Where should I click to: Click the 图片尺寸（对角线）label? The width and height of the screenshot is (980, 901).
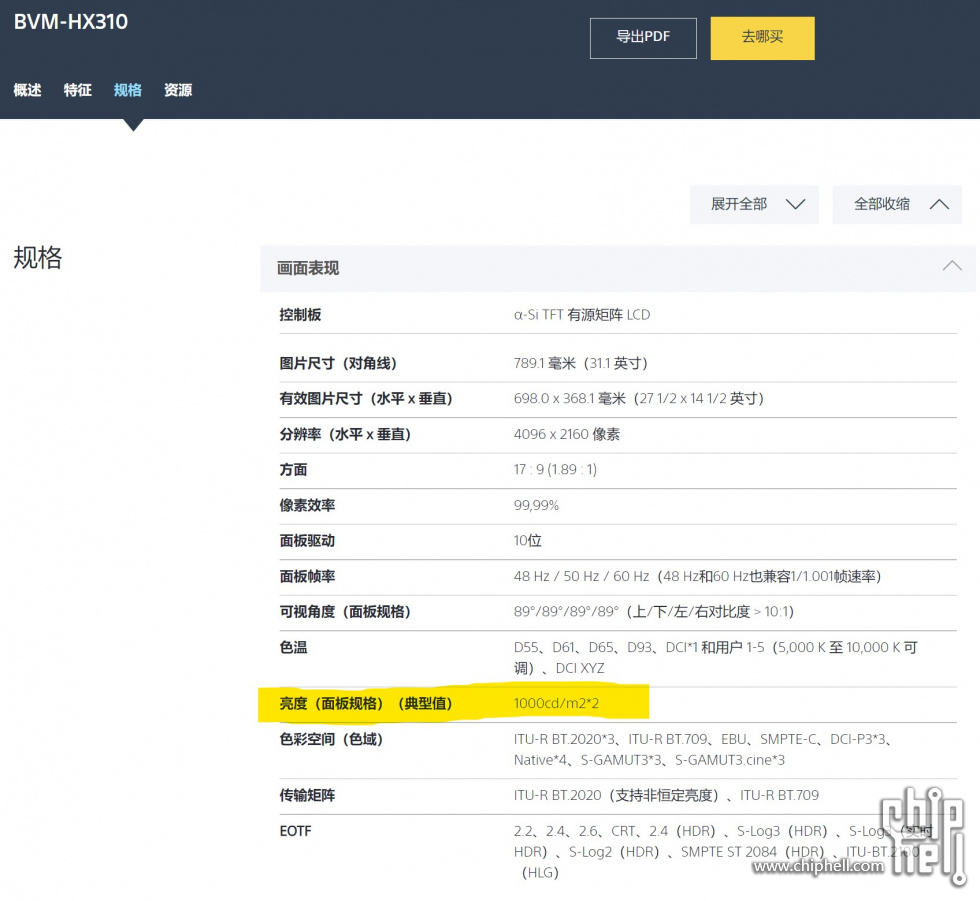tap(338, 363)
